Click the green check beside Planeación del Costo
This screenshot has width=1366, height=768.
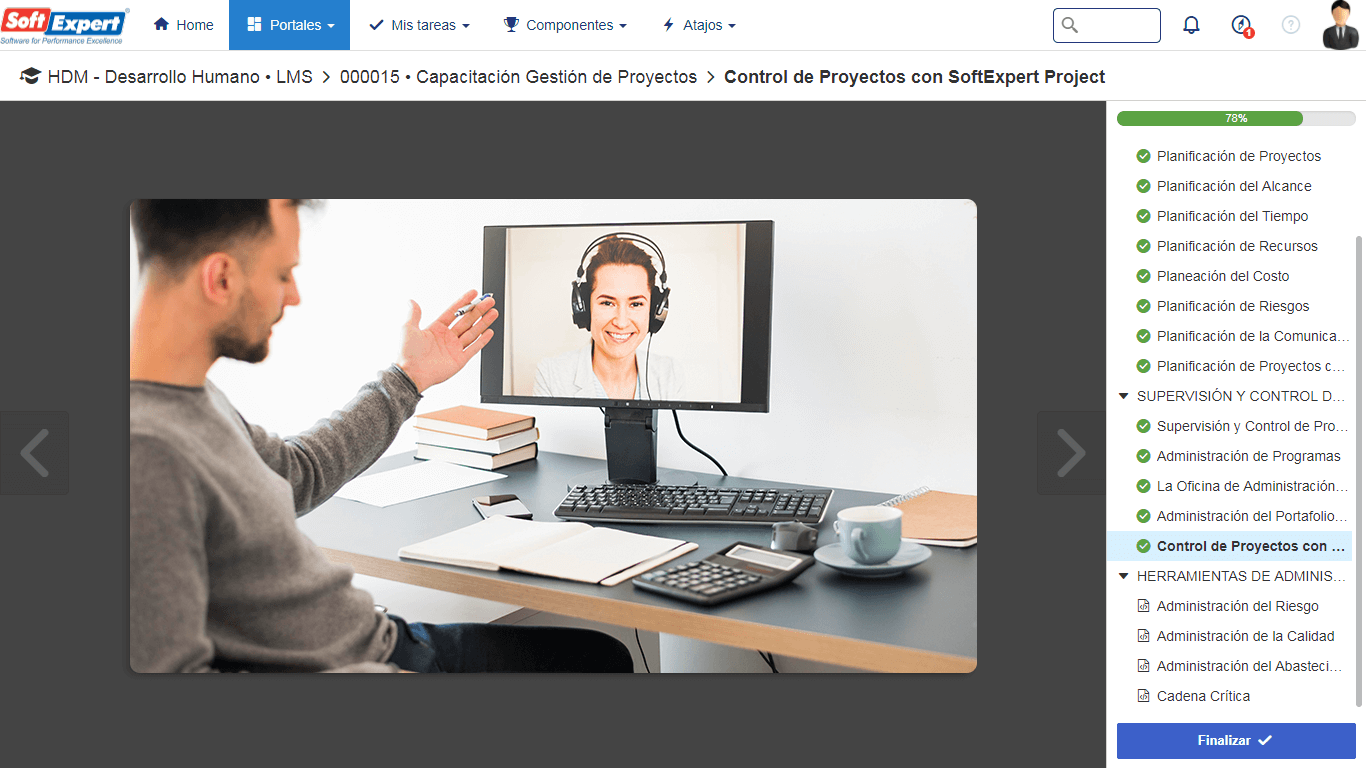pyautogui.click(x=1144, y=276)
